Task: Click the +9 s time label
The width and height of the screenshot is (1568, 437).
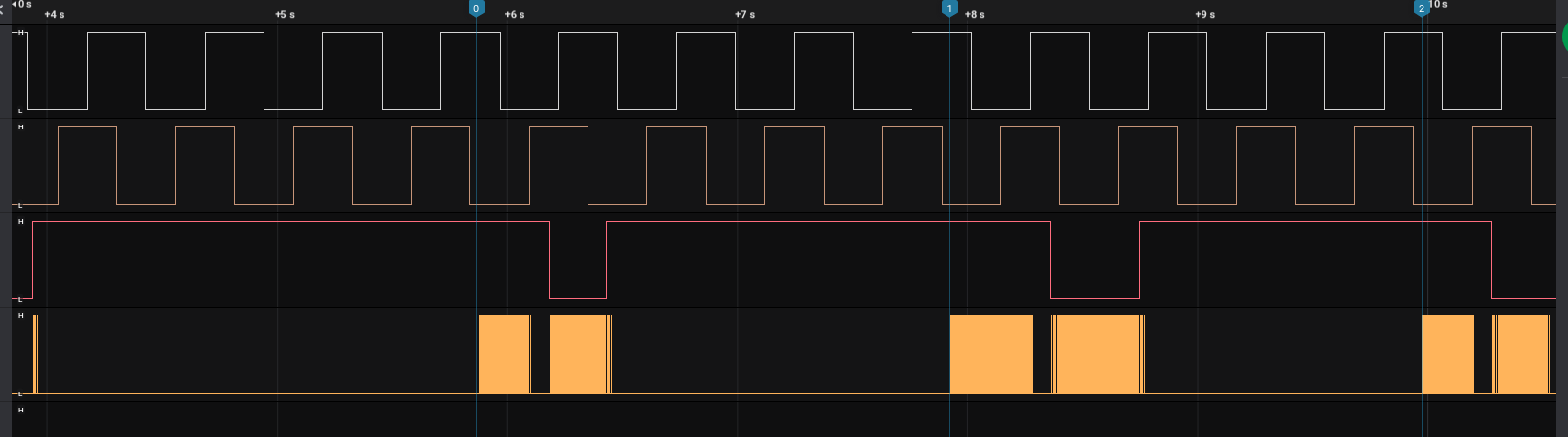Action: click(x=1205, y=15)
